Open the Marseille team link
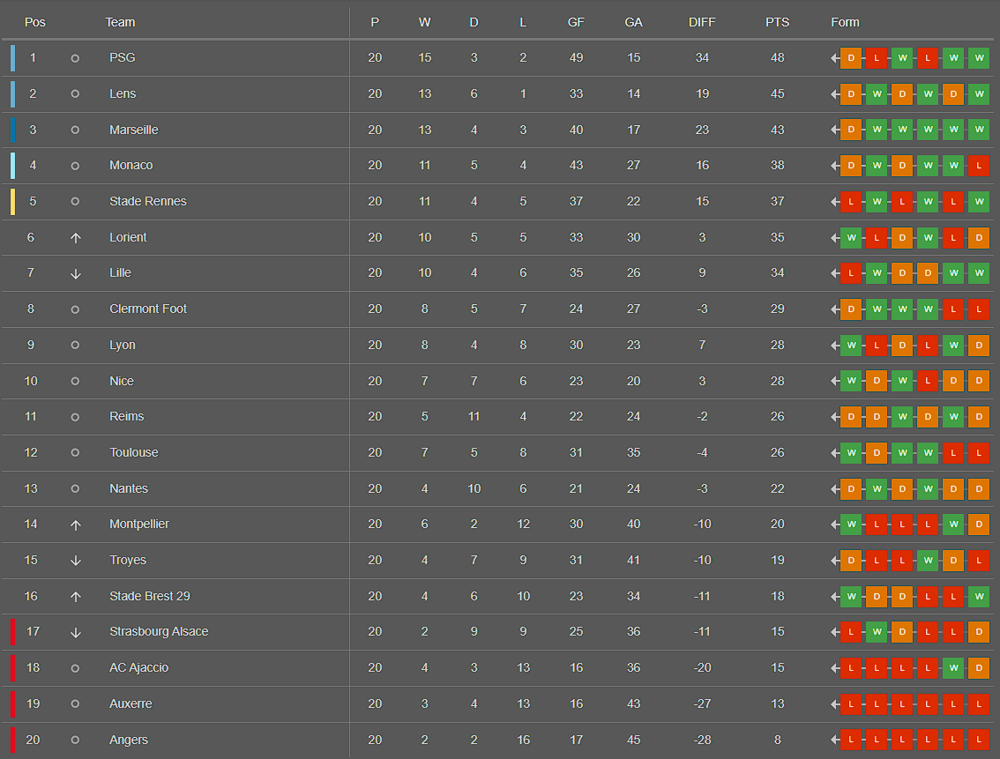The height and width of the screenshot is (759, 1000). (x=134, y=130)
